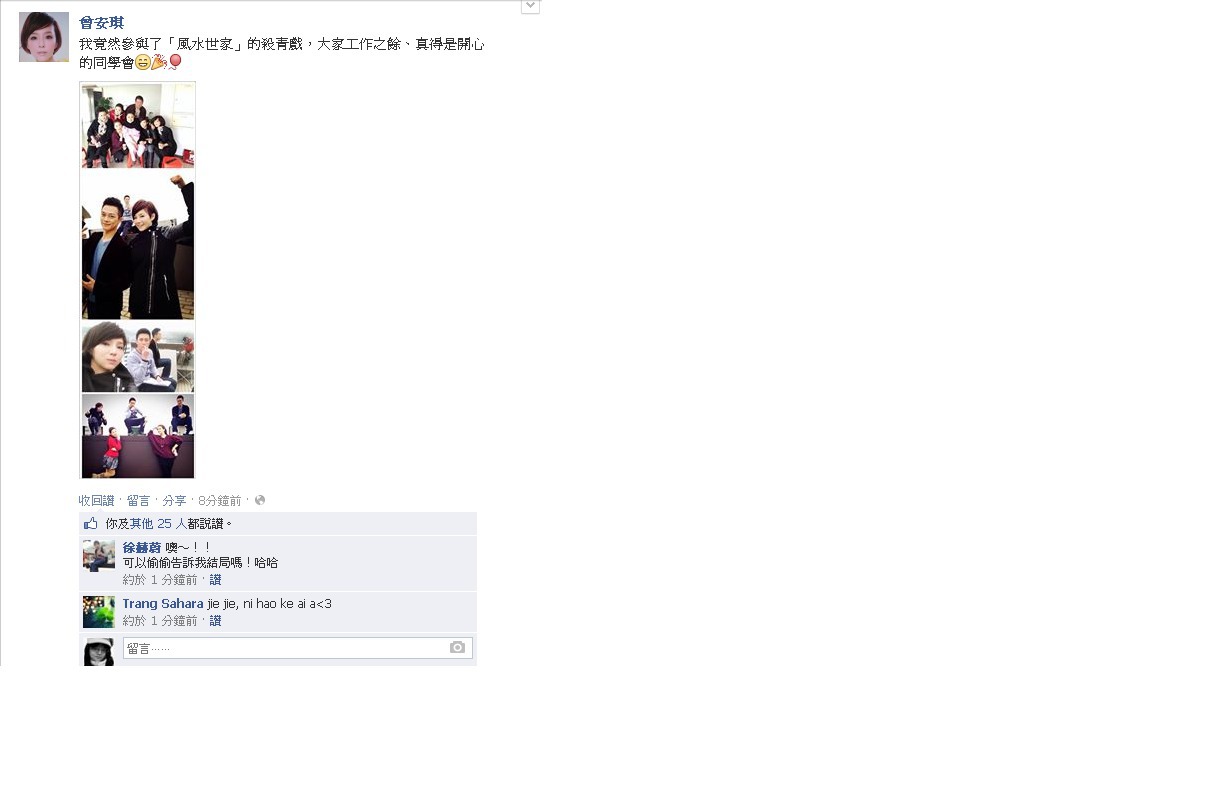Open 曾安琪's profile name link
This screenshot has width=1210, height=801.
(x=102, y=22)
